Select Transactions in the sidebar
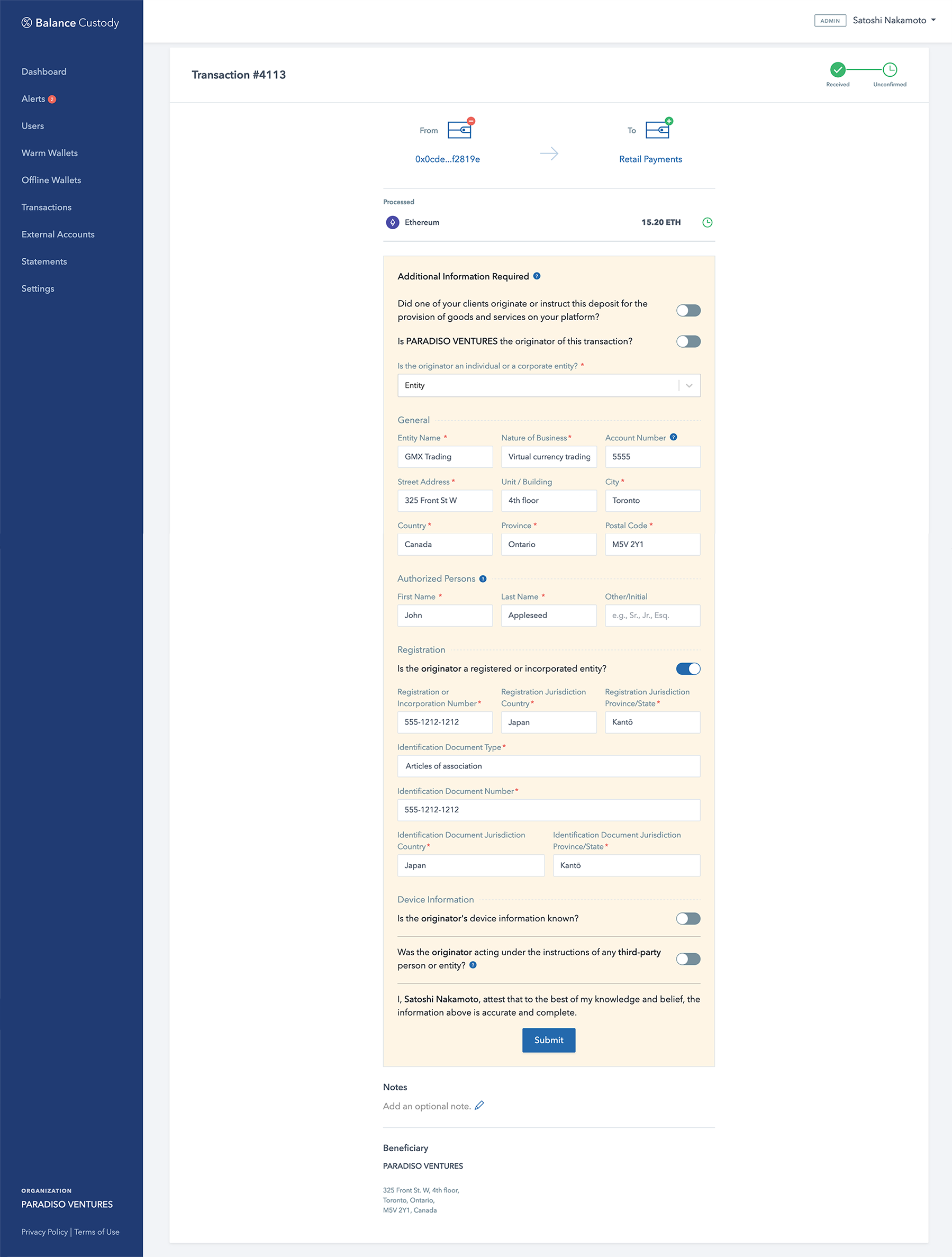The image size is (952, 1257). tap(47, 207)
